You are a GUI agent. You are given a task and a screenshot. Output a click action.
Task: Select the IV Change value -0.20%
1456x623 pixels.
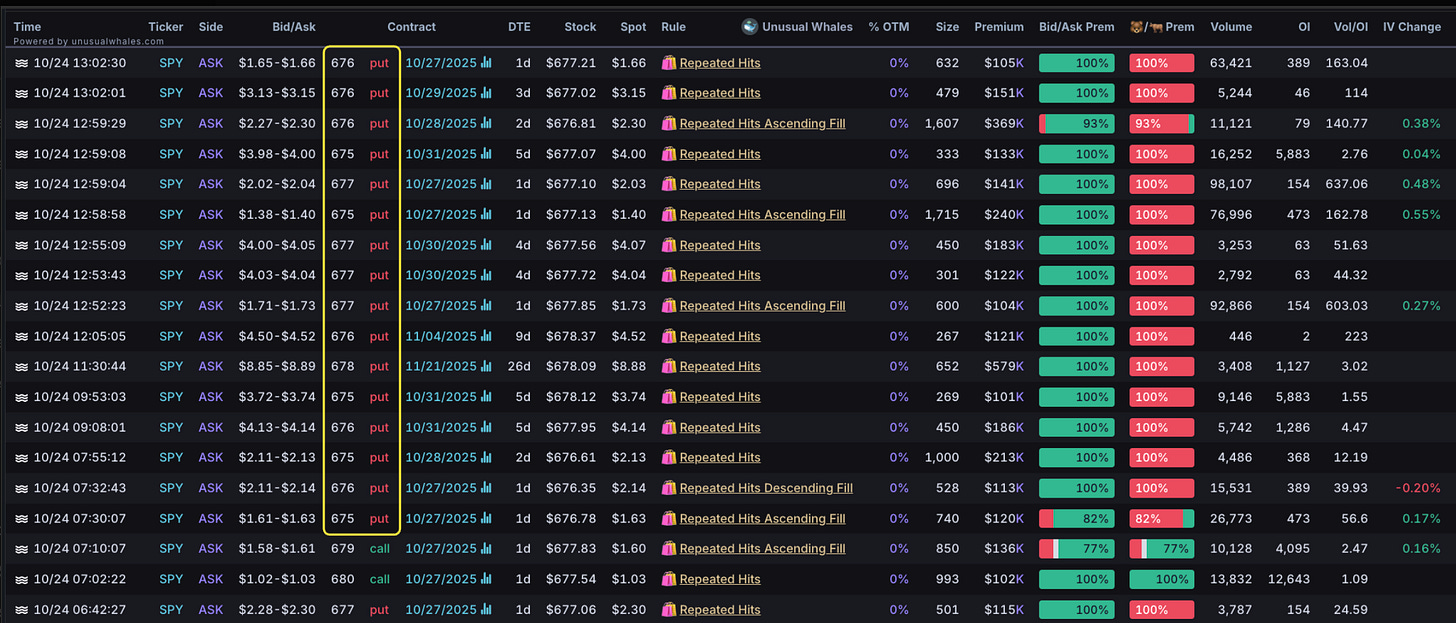[x=1418, y=488]
